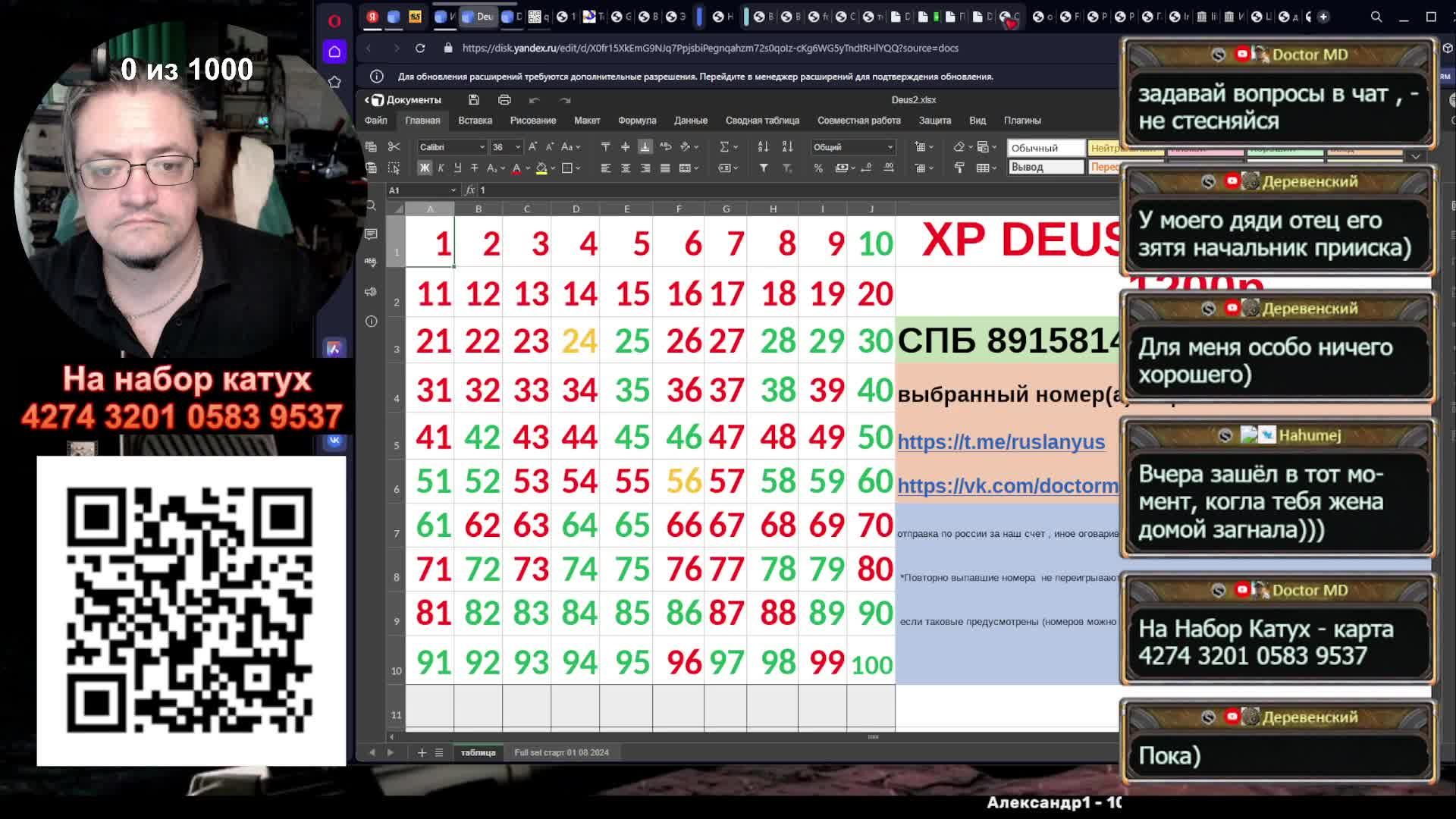Copy selection using the copy icon
1456x819 pixels.
[x=371, y=146]
